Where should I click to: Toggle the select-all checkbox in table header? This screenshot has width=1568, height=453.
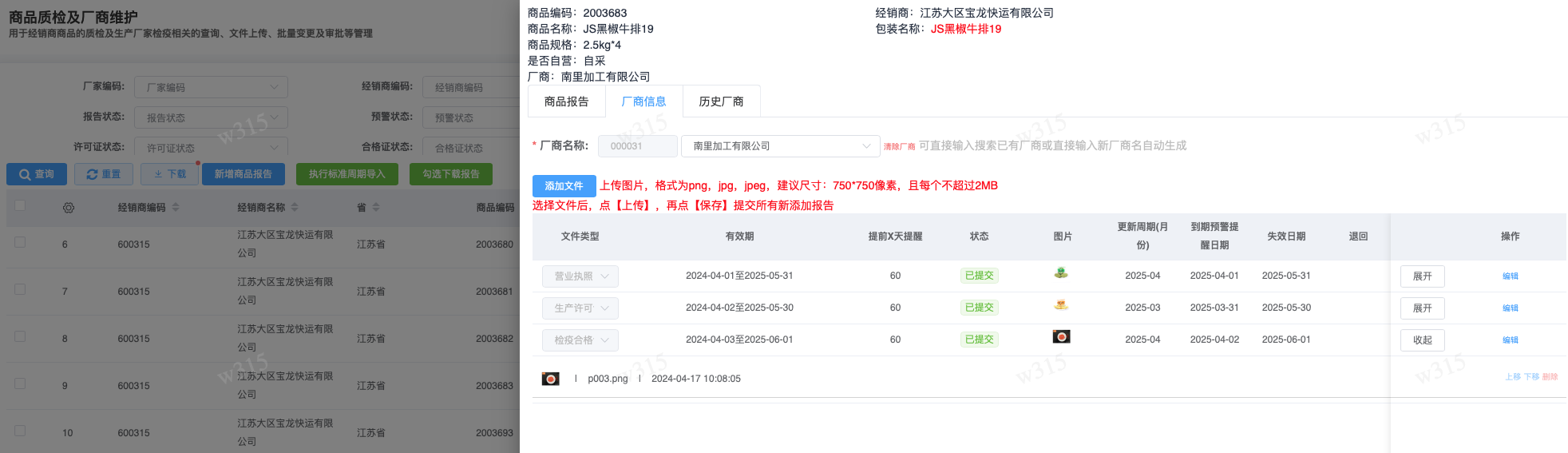20,206
